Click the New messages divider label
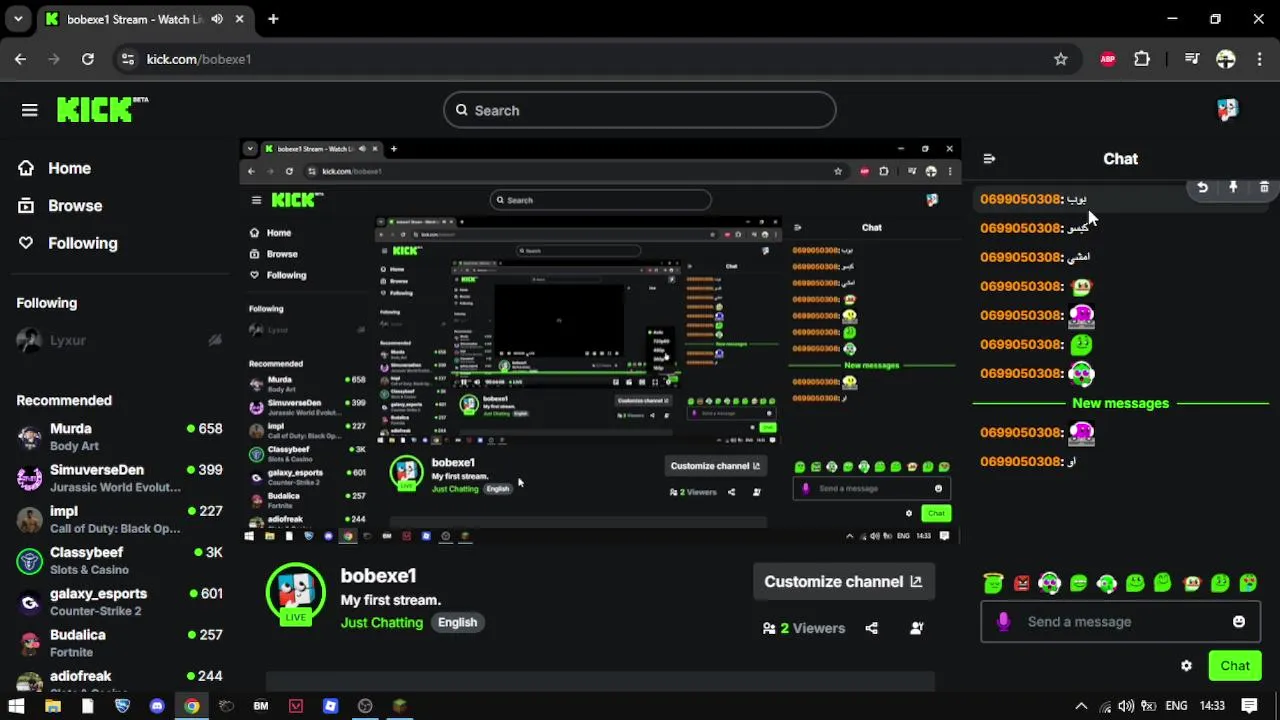This screenshot has height=720, width=1280. [x=1120, y=403]
